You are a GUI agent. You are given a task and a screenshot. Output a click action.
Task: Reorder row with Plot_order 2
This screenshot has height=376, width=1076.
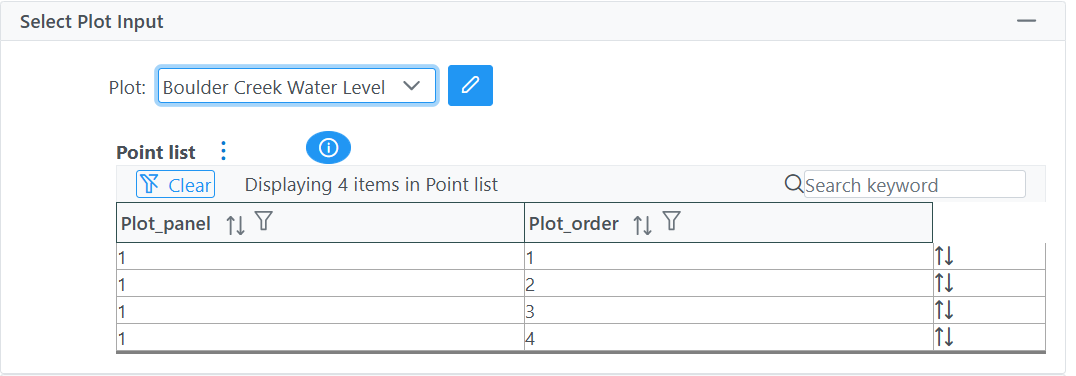point(944,283)
